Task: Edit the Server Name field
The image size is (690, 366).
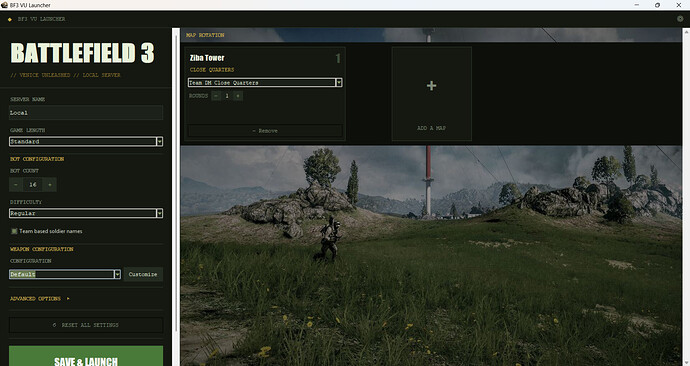Action: coord(86,113)
